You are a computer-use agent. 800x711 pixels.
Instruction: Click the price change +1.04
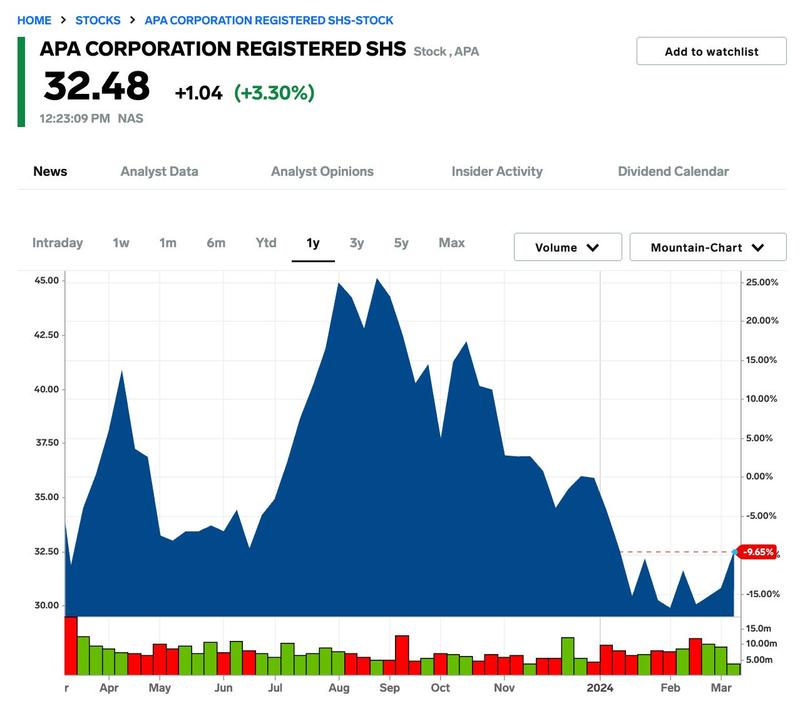pyautogui.click(x=198, y=93)
